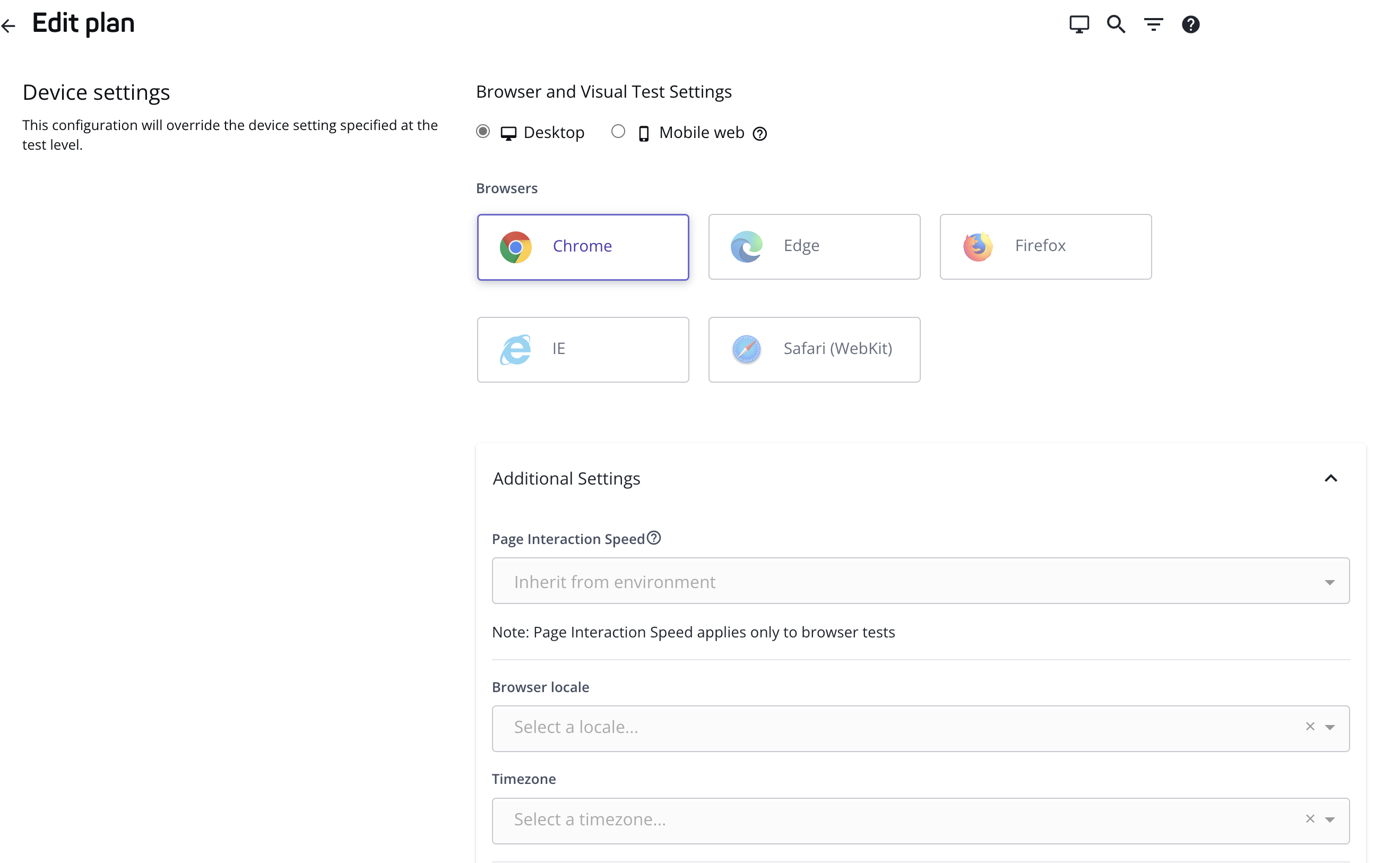Clear the Timezone selection with X
The height and width of the screenshot is (863, 1400).
pos(1309,819)
